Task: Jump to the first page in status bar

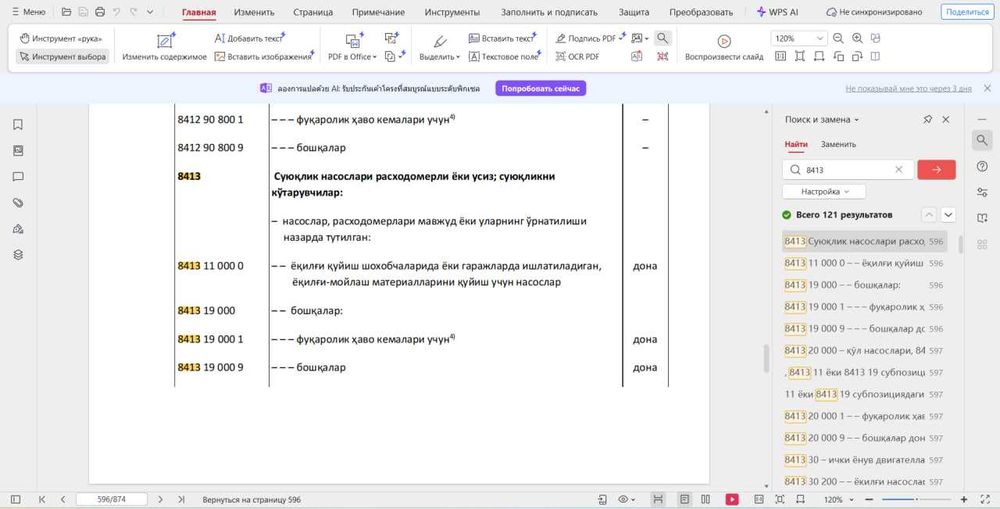Action: (42, 499)
